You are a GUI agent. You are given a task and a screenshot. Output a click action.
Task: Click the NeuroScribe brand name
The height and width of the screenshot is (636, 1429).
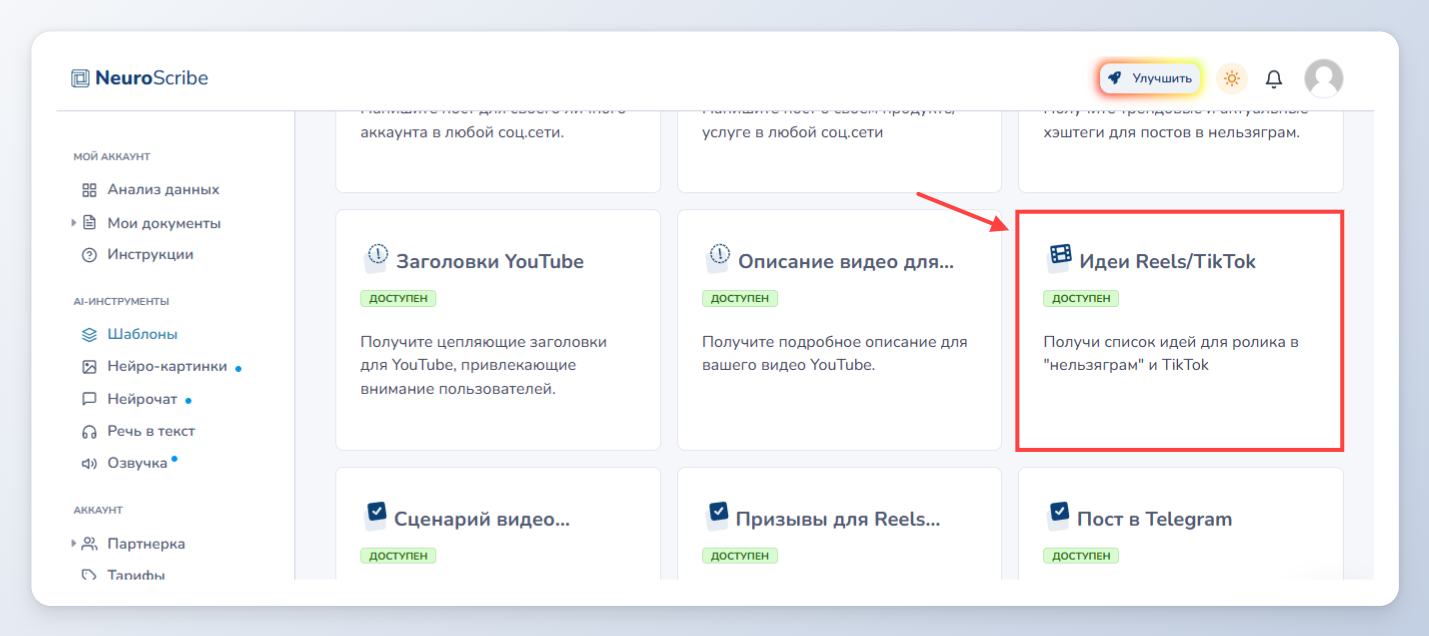pos(152,78)
